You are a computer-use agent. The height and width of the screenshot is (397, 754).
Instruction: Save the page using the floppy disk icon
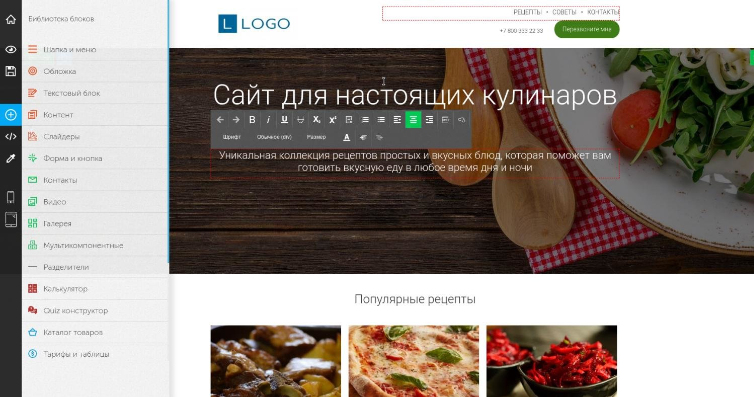[11, 71]
